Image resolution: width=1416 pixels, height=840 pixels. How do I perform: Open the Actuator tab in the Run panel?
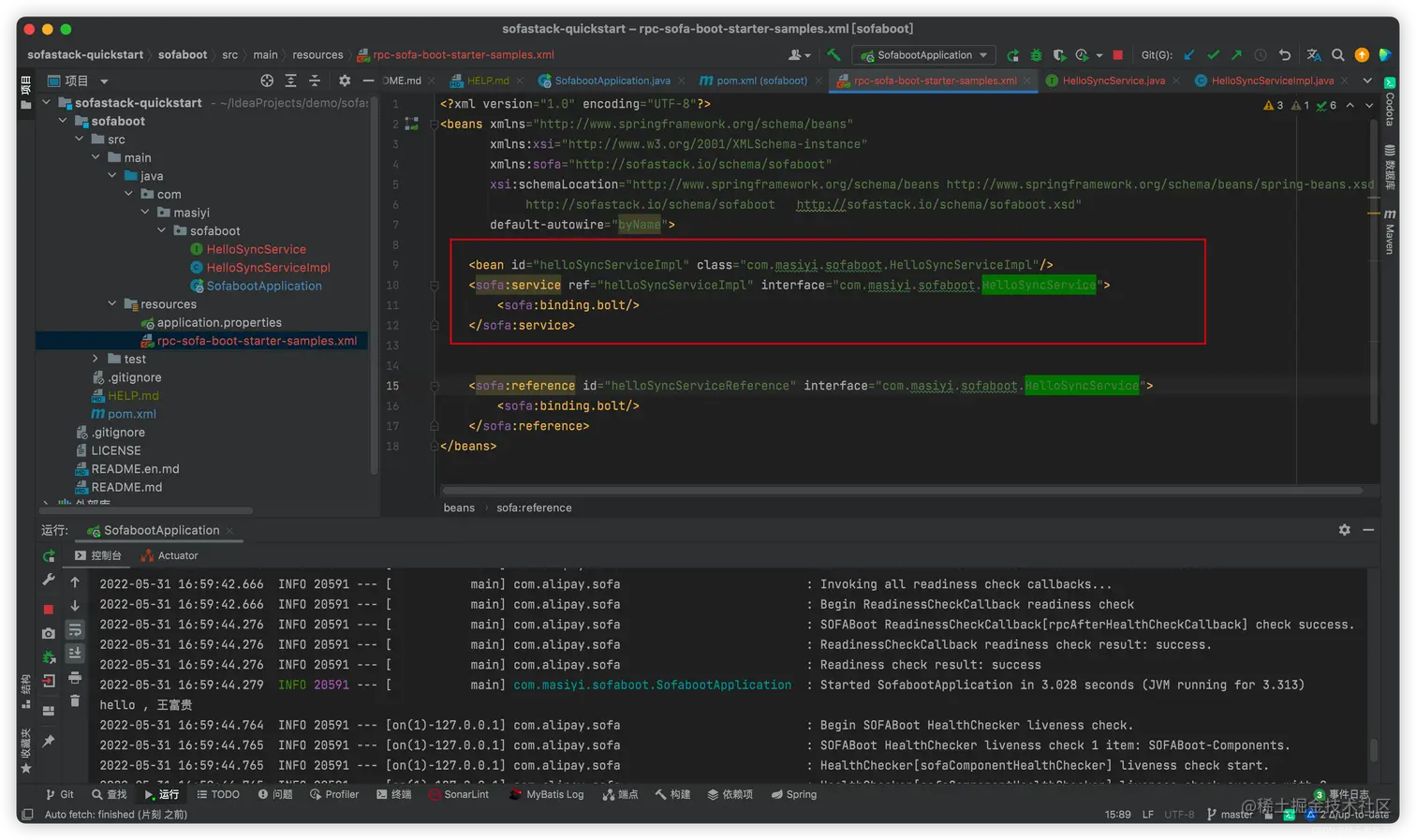(x=170, y=555)
